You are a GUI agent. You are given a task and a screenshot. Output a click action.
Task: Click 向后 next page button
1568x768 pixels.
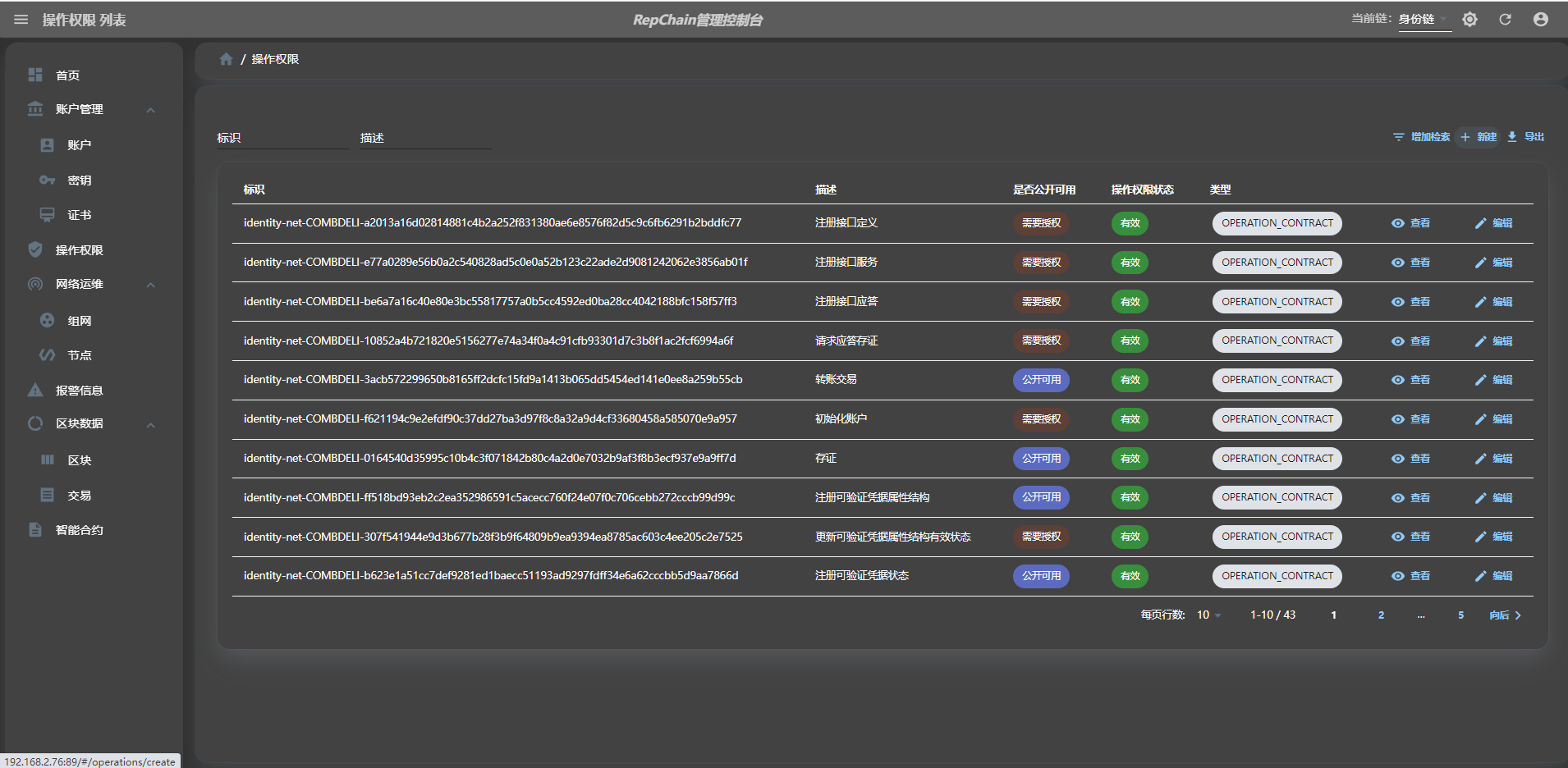[1506, 615]
